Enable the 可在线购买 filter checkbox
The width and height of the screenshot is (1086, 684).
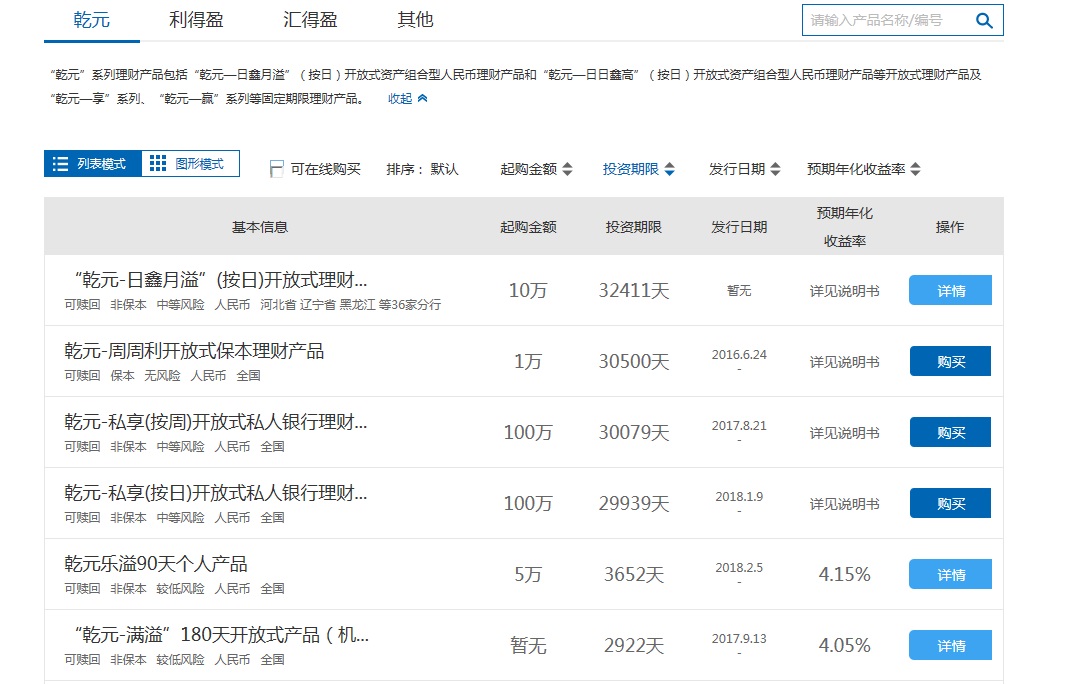coord(276,169)
